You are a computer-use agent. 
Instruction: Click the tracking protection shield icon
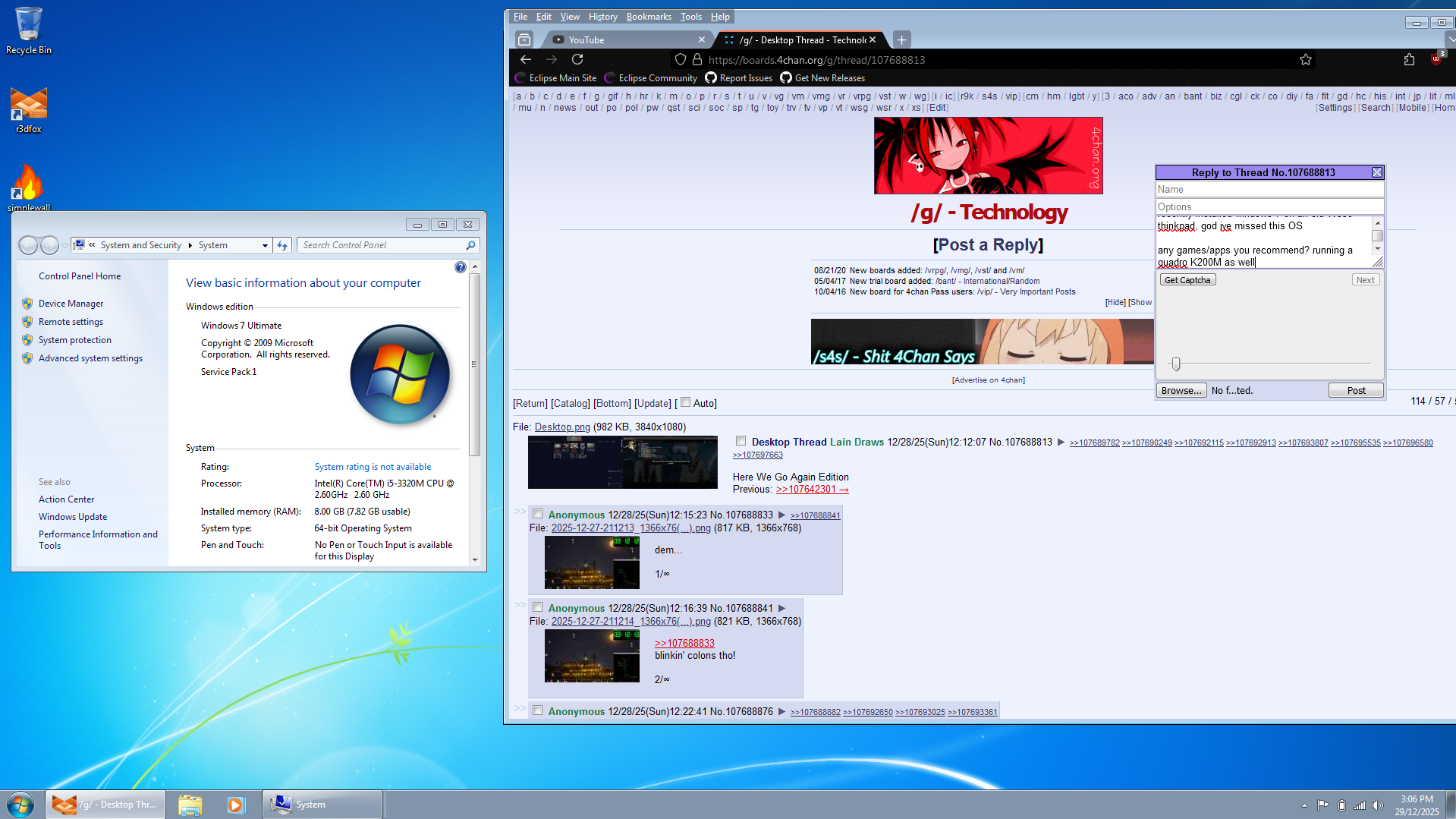pyautogui.click(x=681, y=59)
